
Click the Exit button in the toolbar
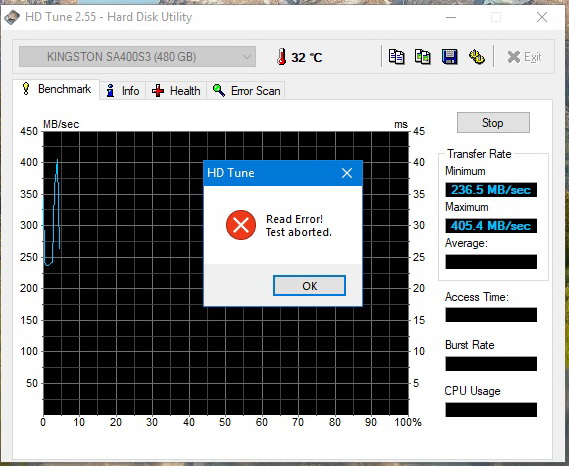[x=524, y=57]
